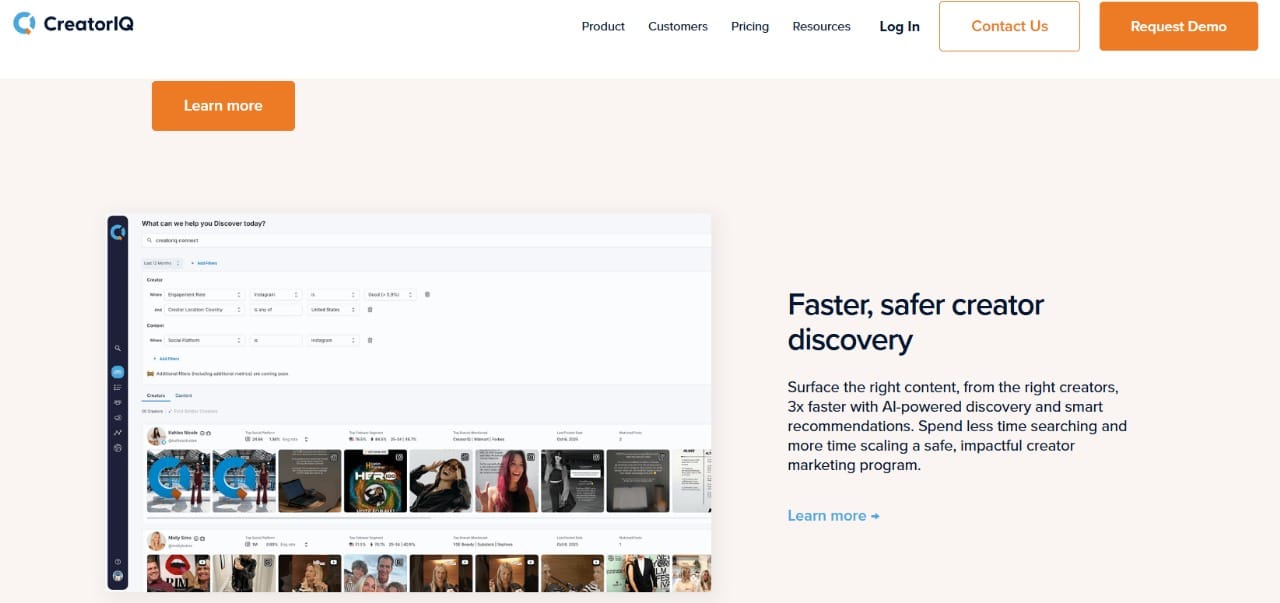
Task: Click Add Filters below the Content section
Action: coord(166,358)
